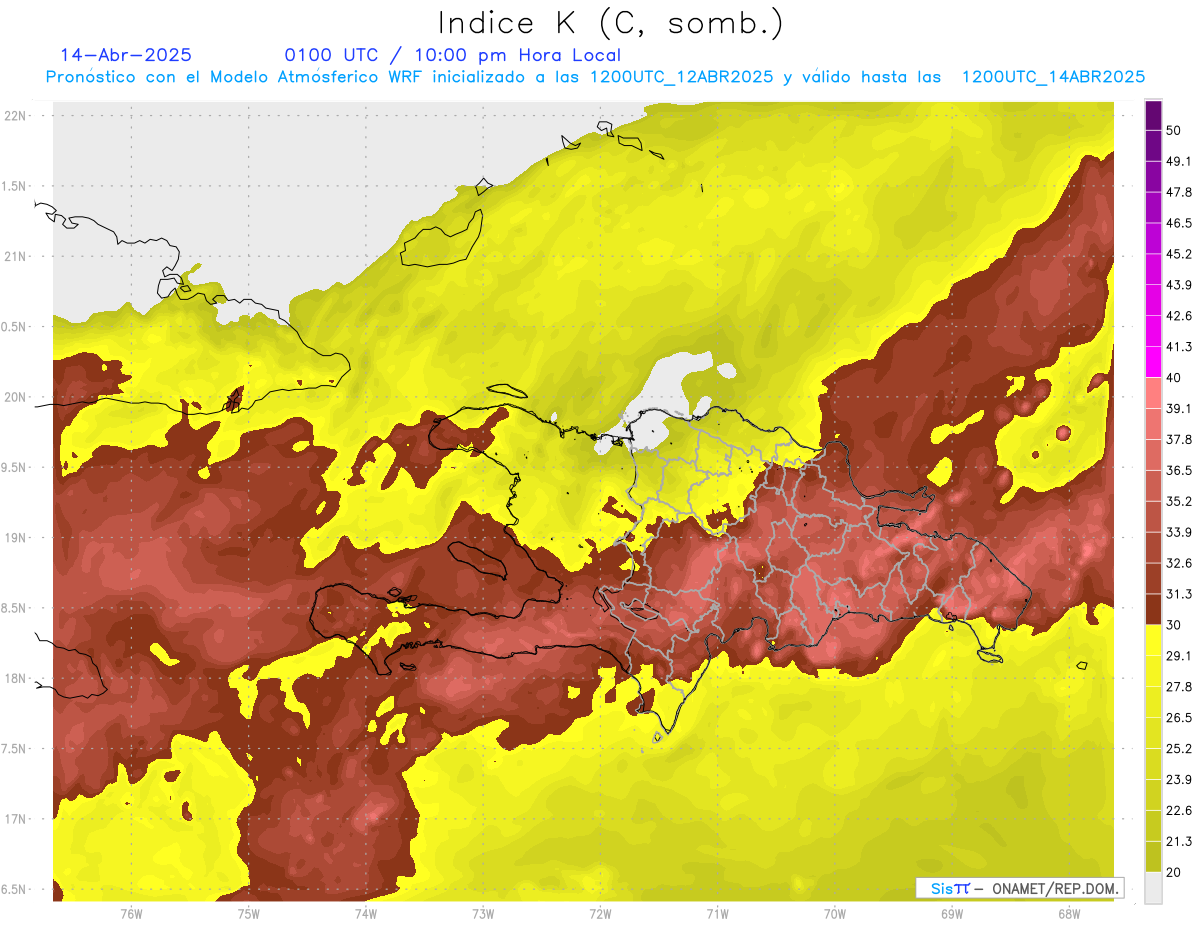
Task: Click the legend value '47.8'
Action: (x=1178, y=192)
